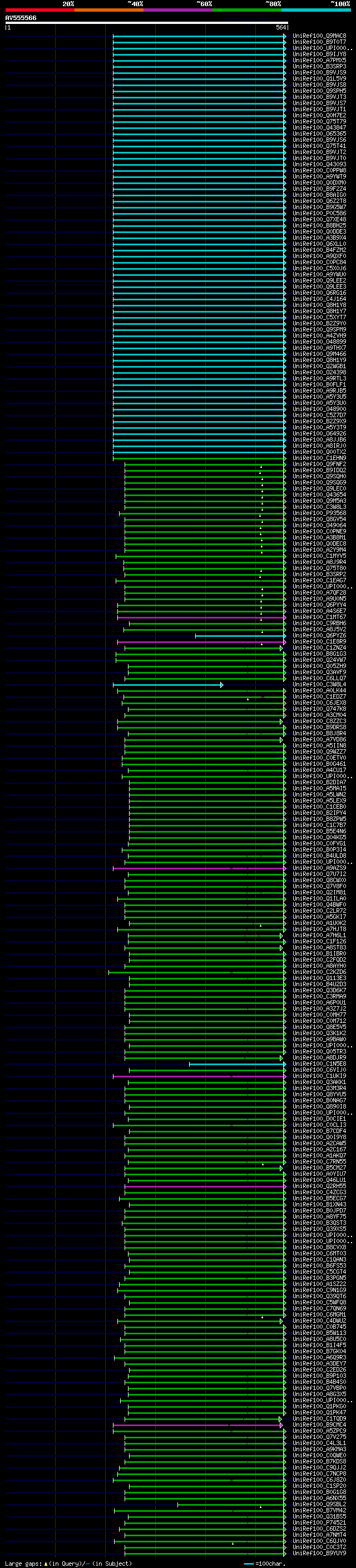Select the query name AV555566

pyautogui.click(x=21, y=18)
